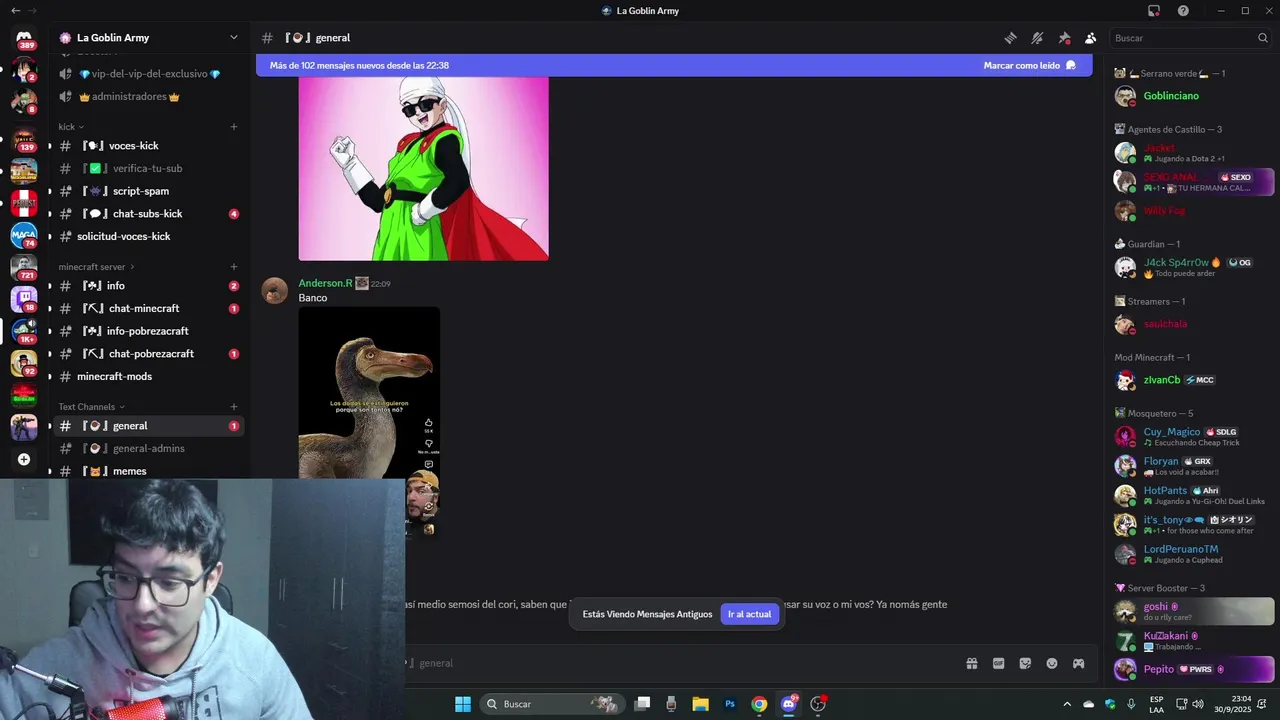Open the sticker picker icon
The width and height of the screenshot is (1280, 720).
1025,663
